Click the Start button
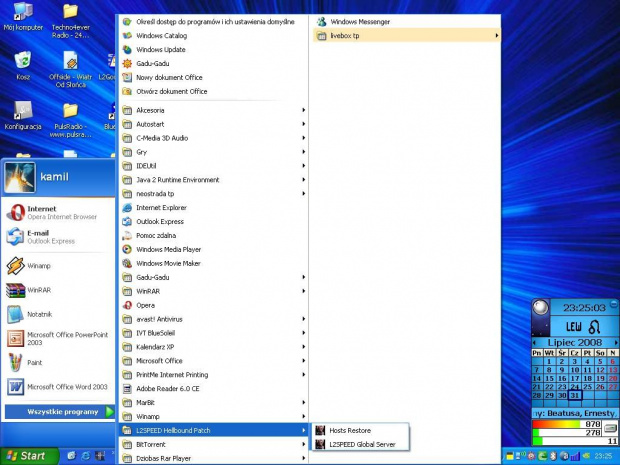620x465 pixels. click(x=28, y=456)
